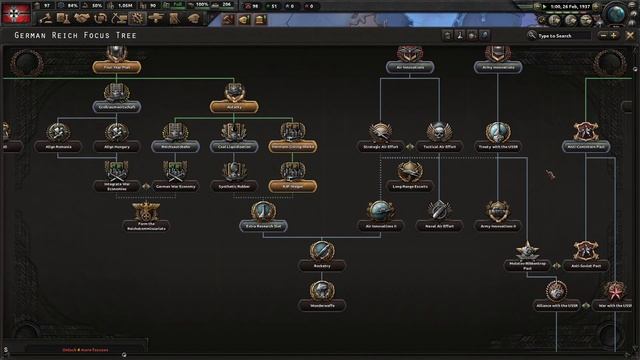Click the stability 84% indicator
640x360 pixels.
click(68, 6)
